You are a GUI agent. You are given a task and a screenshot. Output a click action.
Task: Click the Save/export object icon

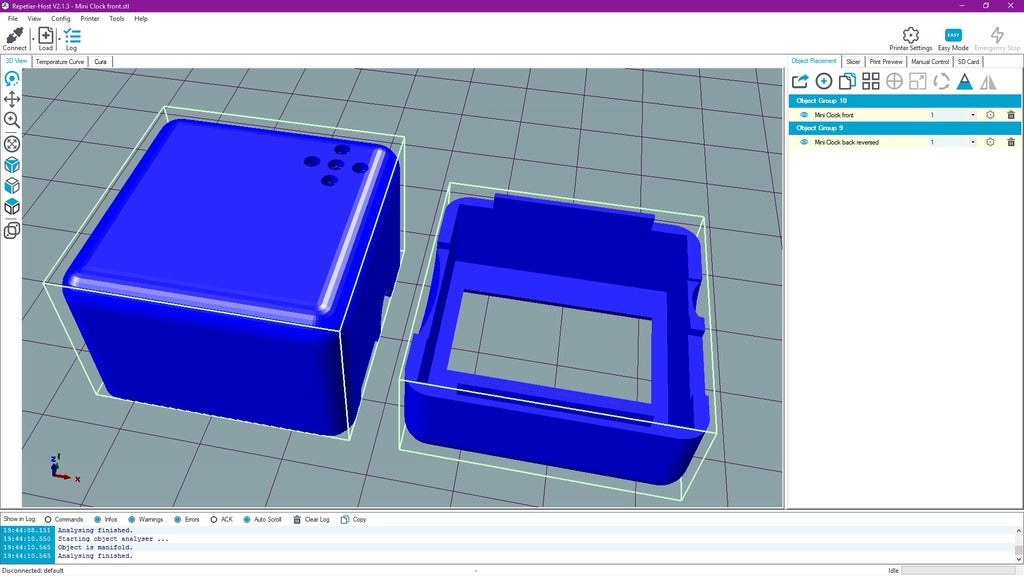click(800, 81)
